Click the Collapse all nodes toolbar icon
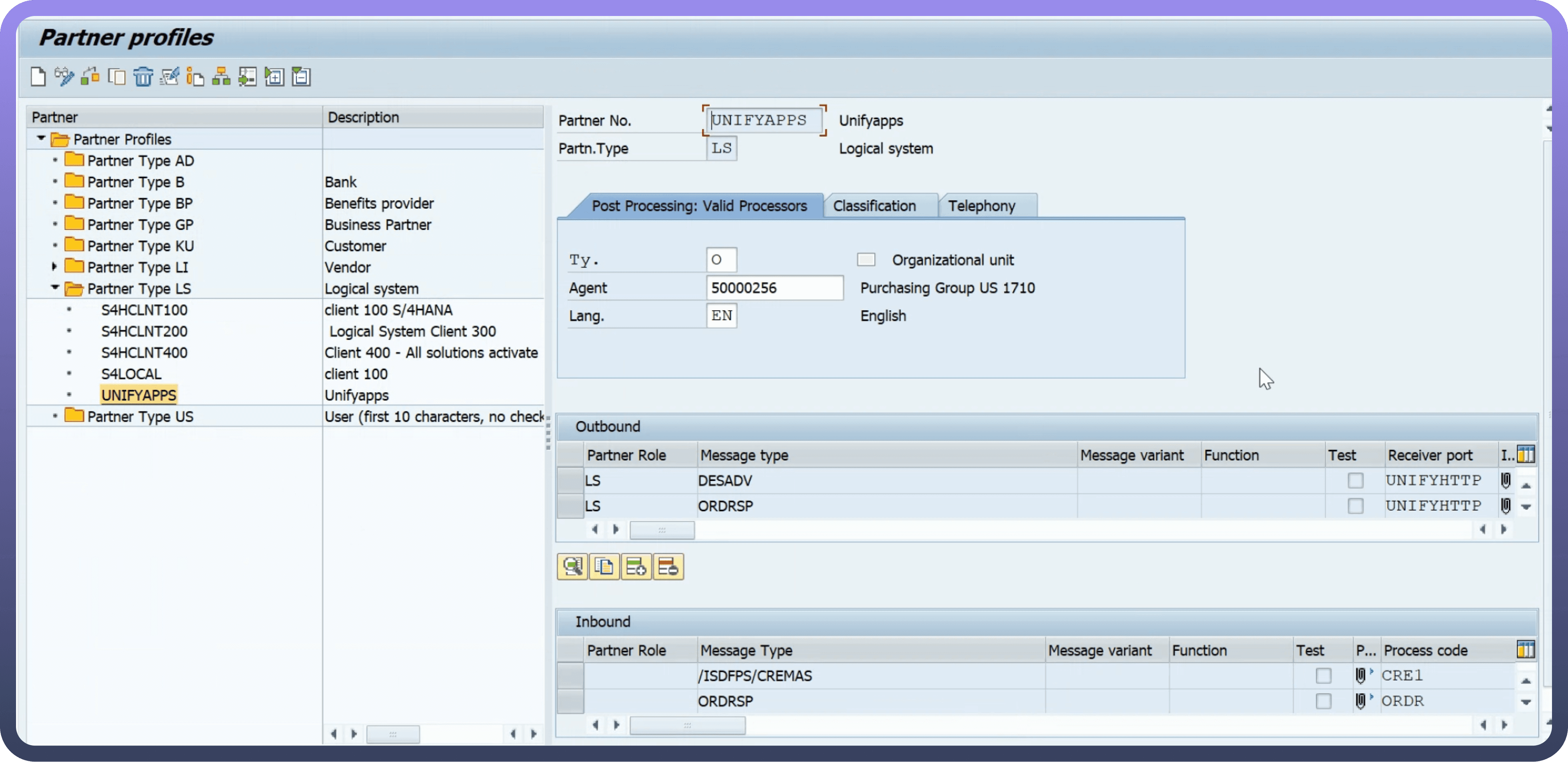This screenshot has height=762, width=1568. pyautogui.click(x=301, y=77)
